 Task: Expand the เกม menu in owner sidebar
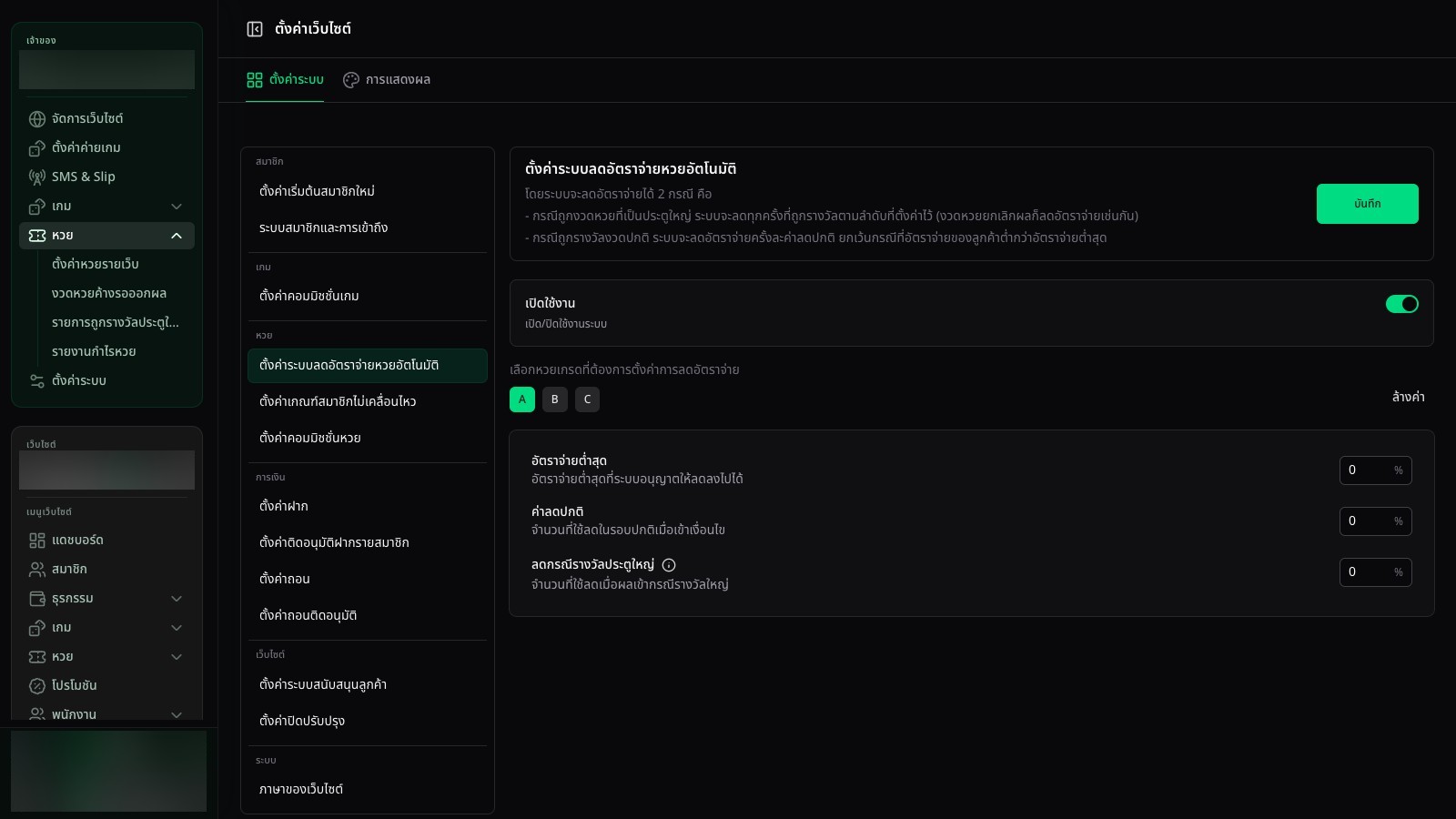coord(177,207)
